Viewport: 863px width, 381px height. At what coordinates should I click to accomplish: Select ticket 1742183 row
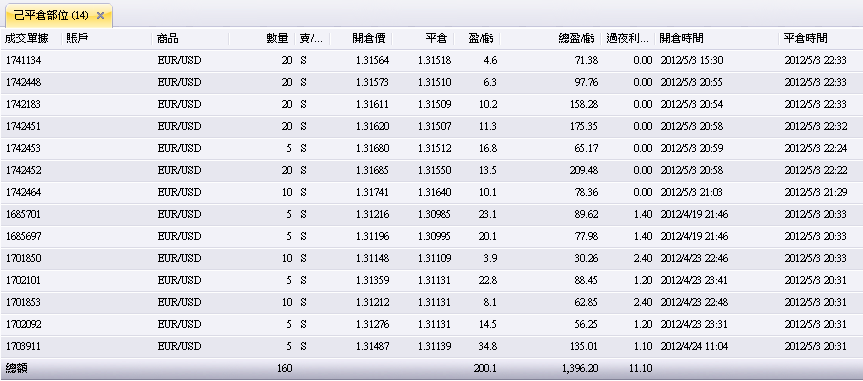tap(432, 105)
